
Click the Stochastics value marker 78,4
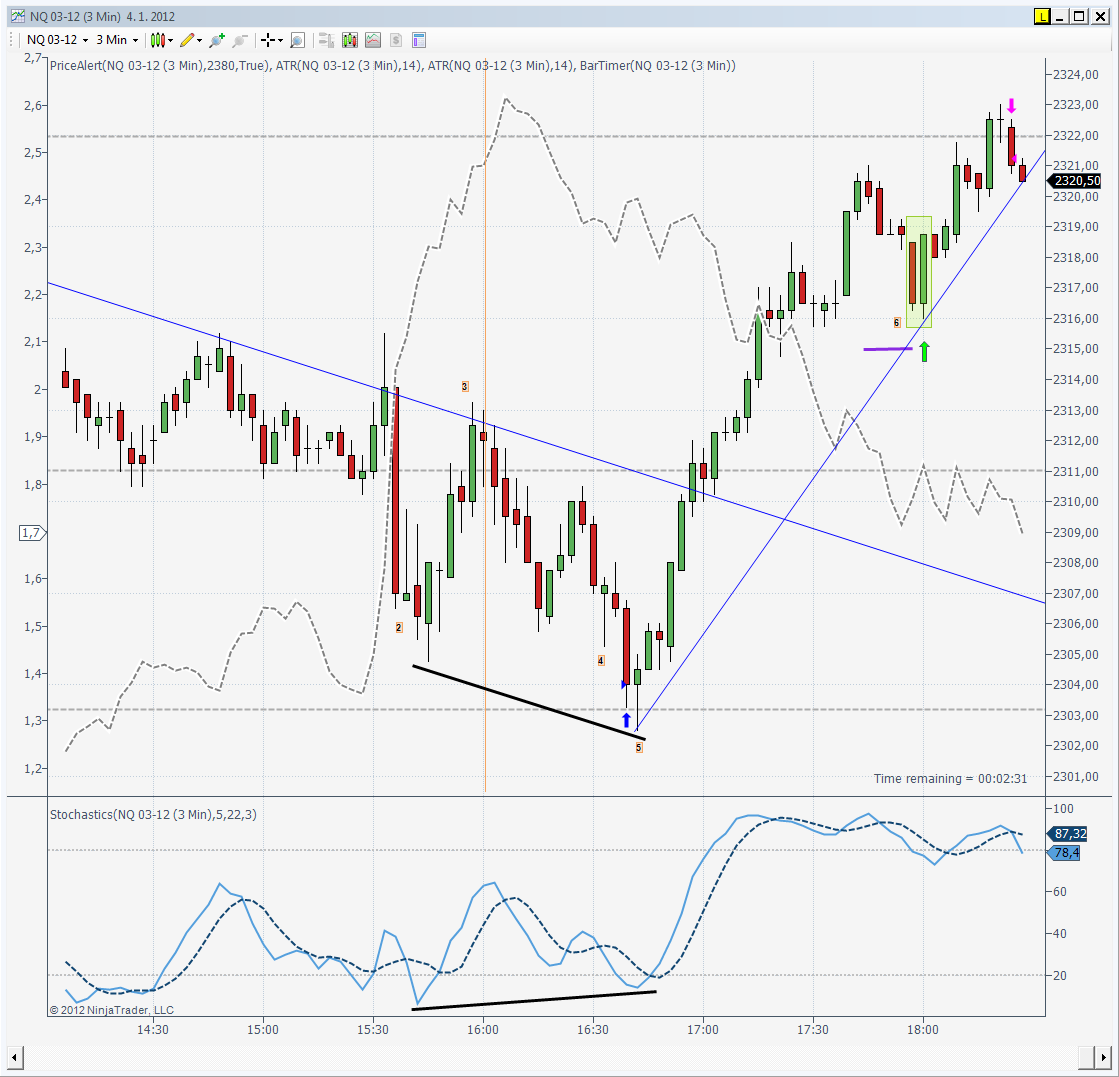(1064, 853)
